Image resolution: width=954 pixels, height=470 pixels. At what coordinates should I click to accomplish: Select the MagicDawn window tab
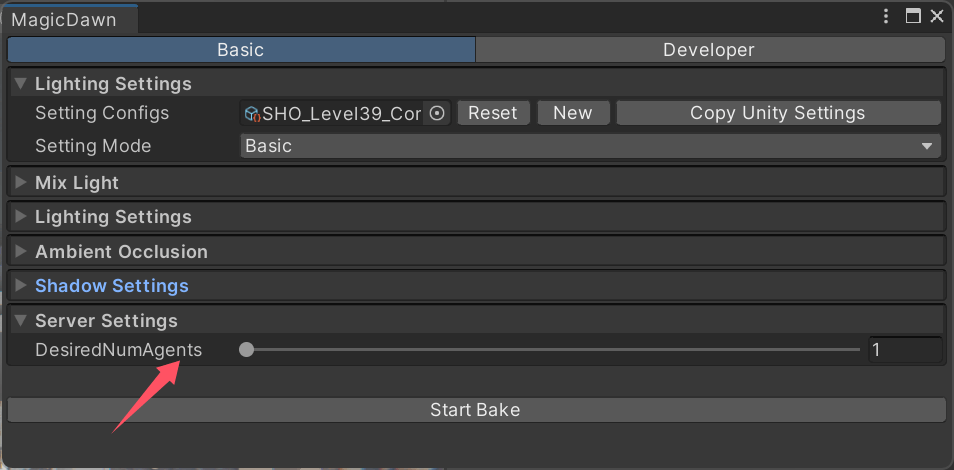coord(64,20)
